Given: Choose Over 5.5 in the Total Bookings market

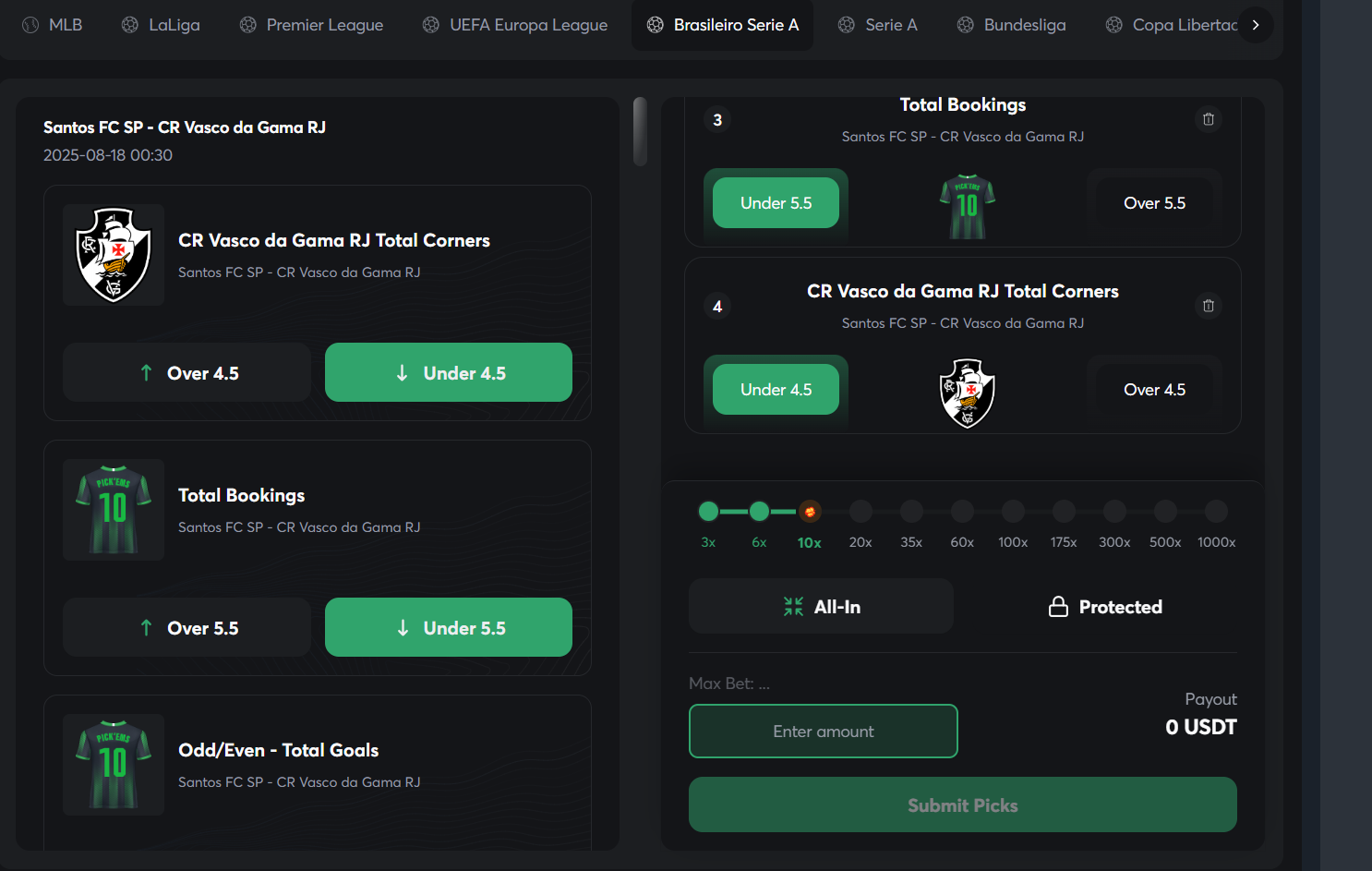Looking at the screenshot, I should pyautogui.click(x=187, y=627).
